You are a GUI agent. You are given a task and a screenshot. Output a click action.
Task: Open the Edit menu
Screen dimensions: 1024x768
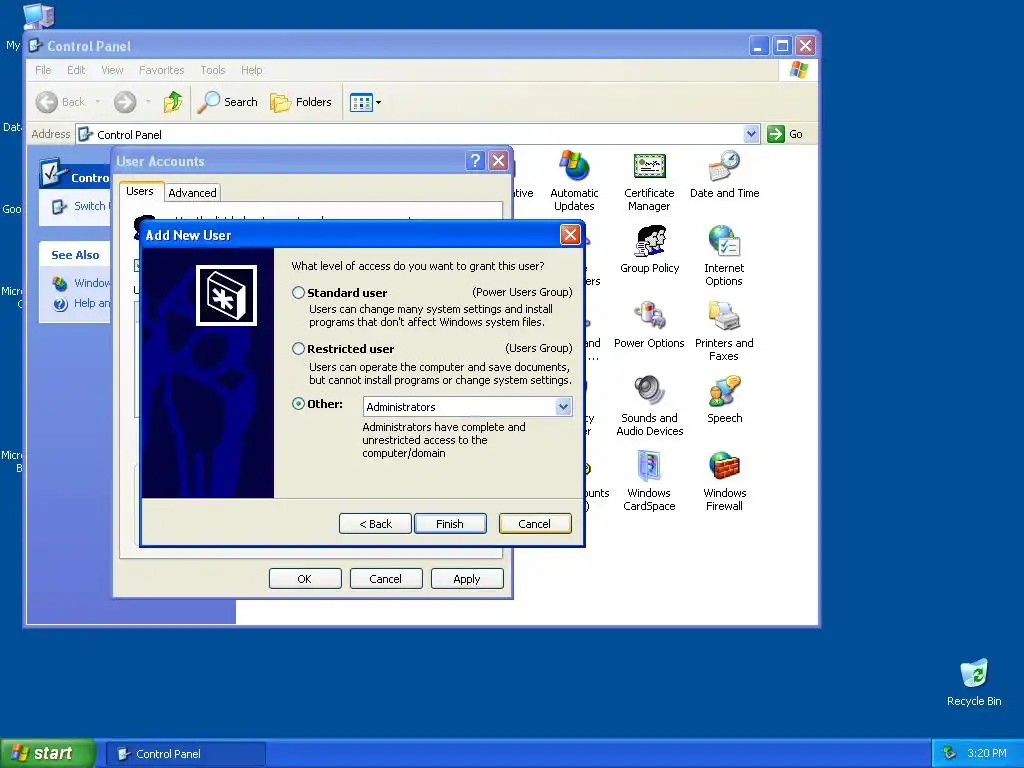[76, 70]
